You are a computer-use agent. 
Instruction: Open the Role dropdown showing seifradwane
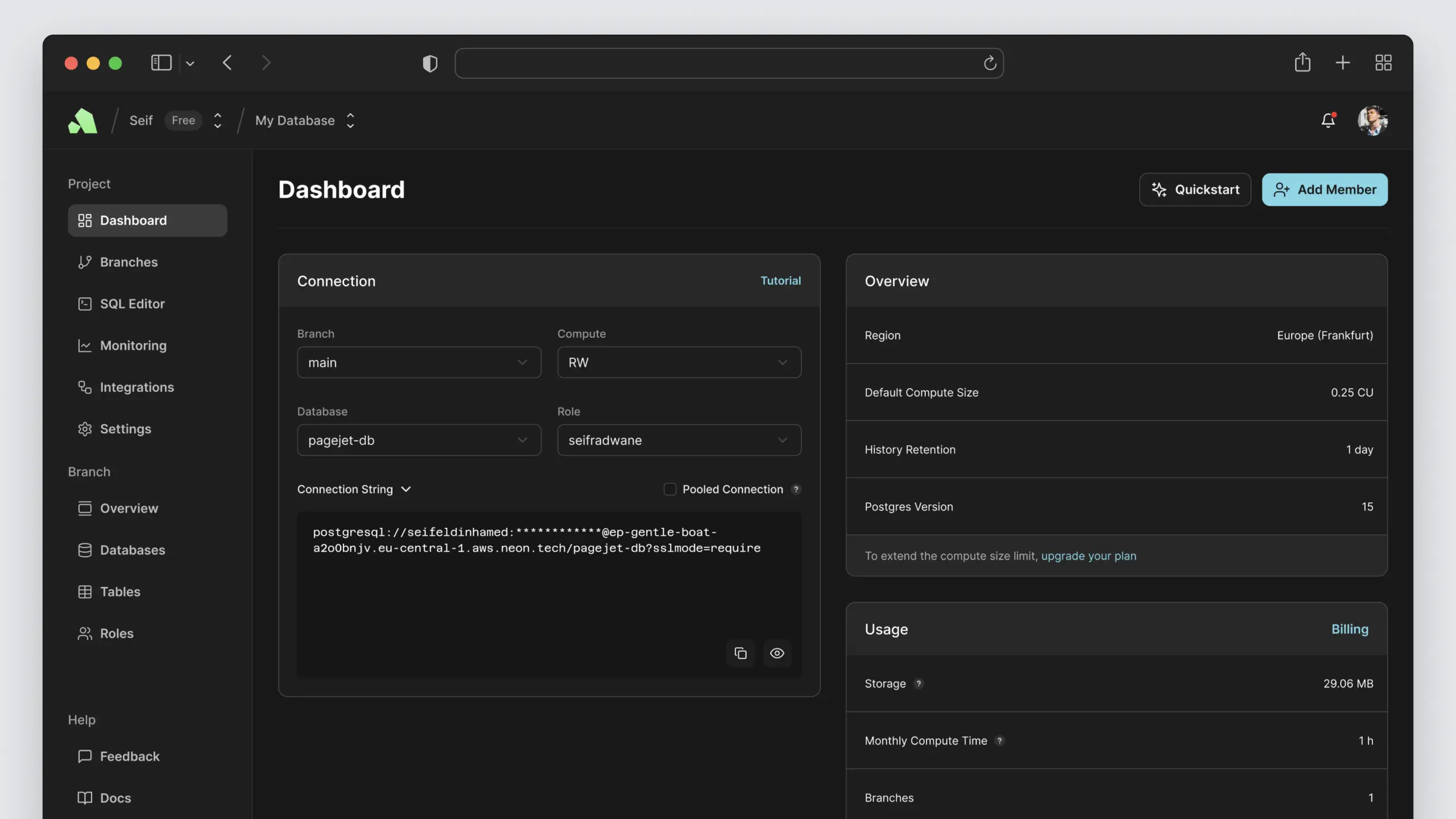tap(679, 440)
